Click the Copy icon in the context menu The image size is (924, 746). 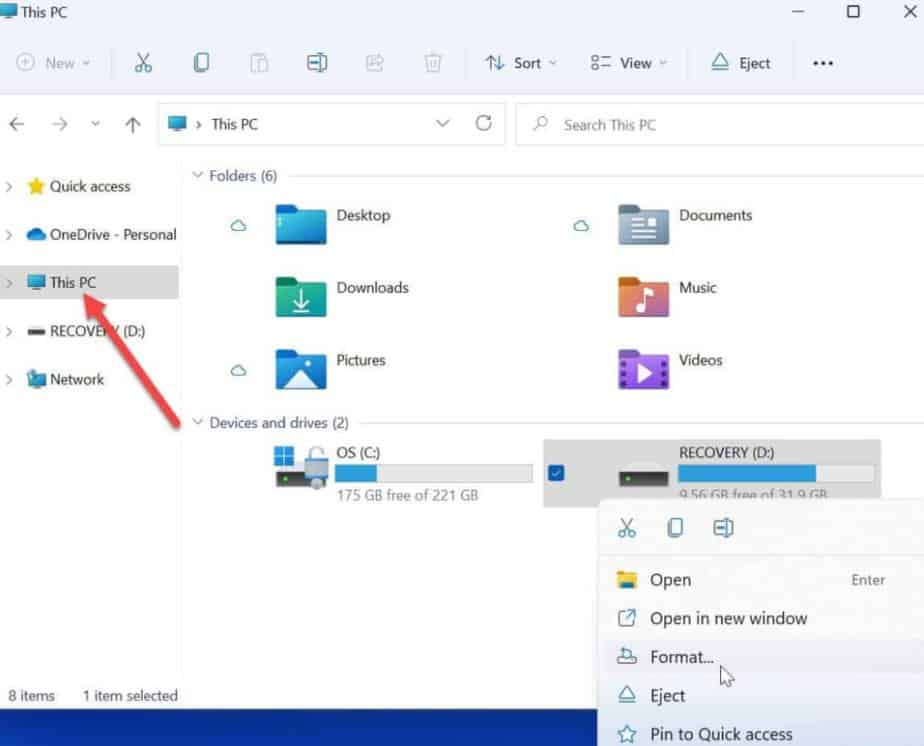tap(675, 527)
